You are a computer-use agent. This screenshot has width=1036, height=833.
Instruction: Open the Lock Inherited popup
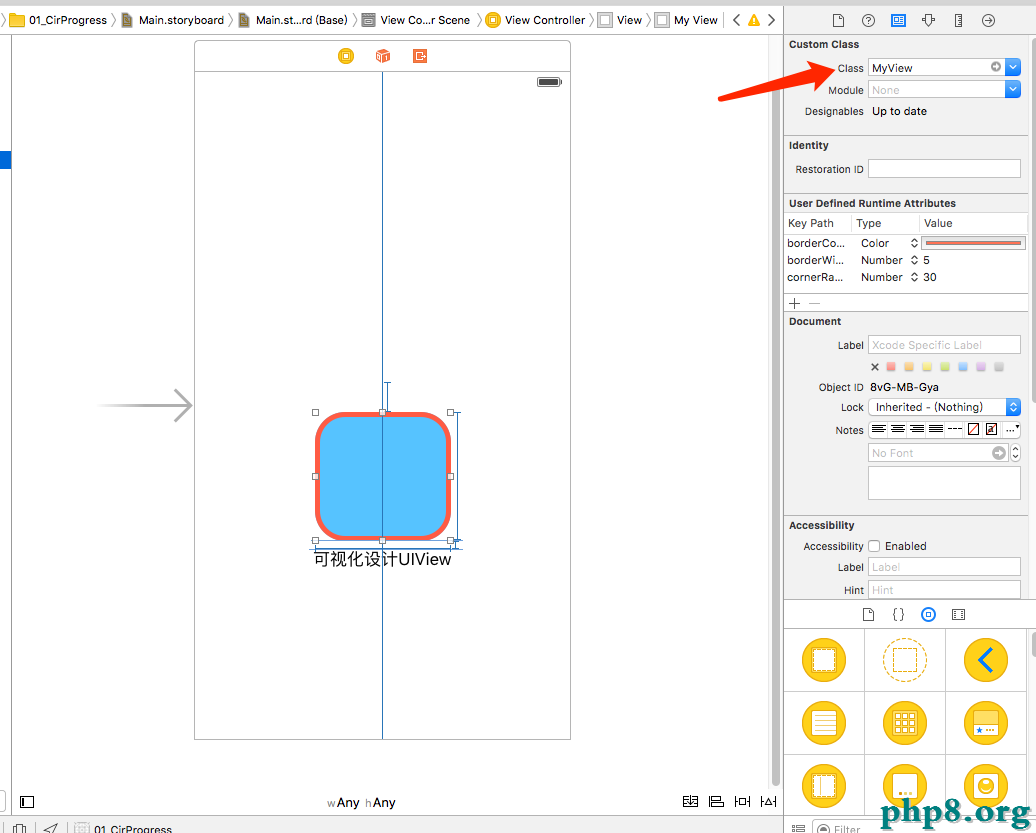coord(944,407)
